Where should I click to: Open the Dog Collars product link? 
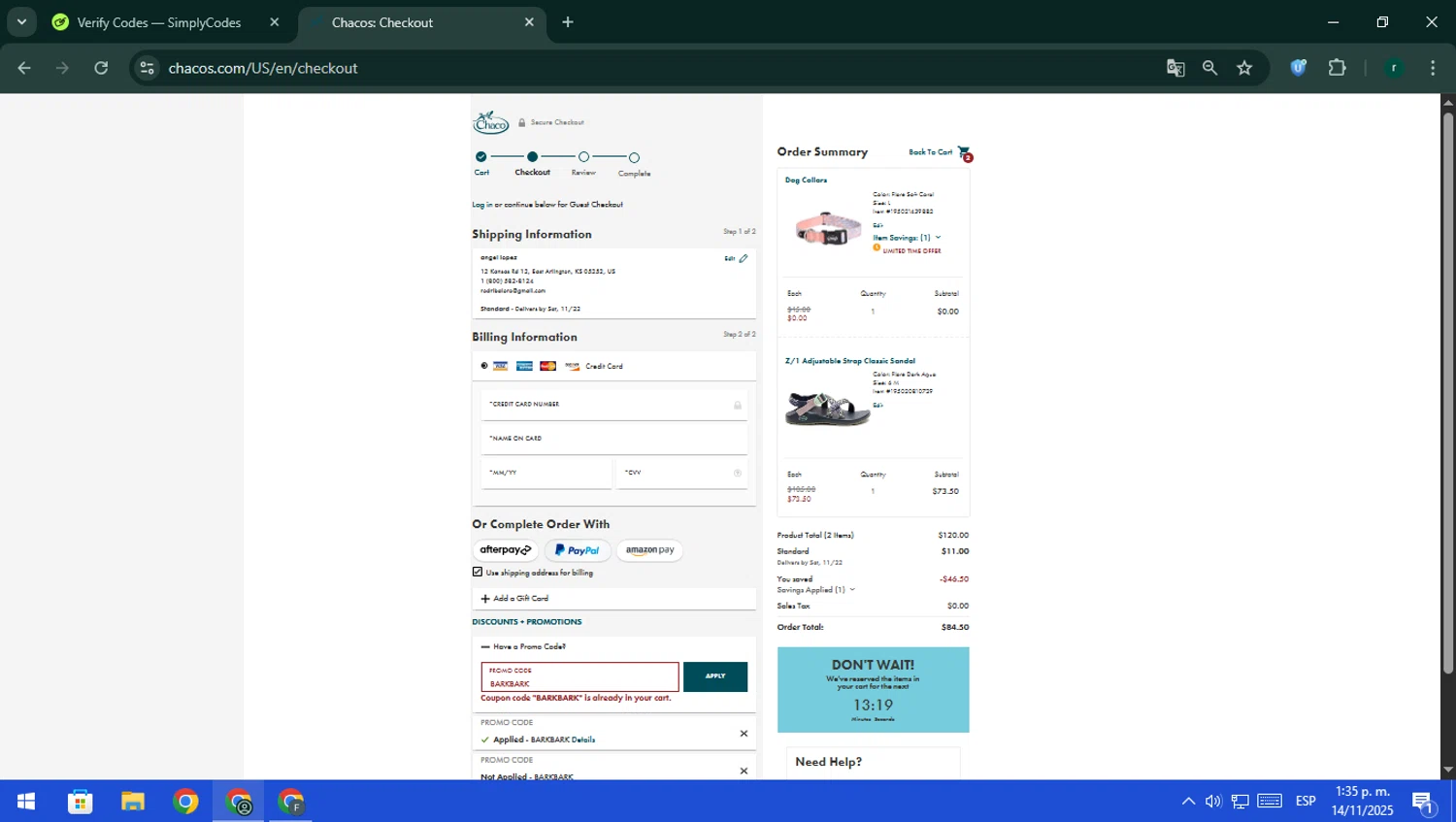click(x=806, y=181)
